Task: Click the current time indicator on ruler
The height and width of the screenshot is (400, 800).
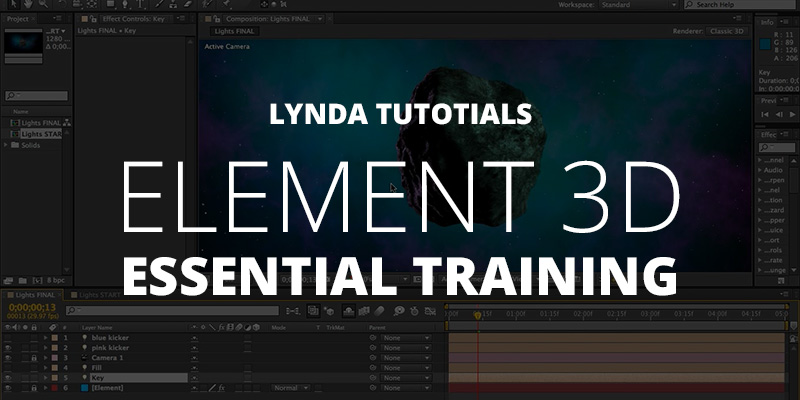Action: 478,315
